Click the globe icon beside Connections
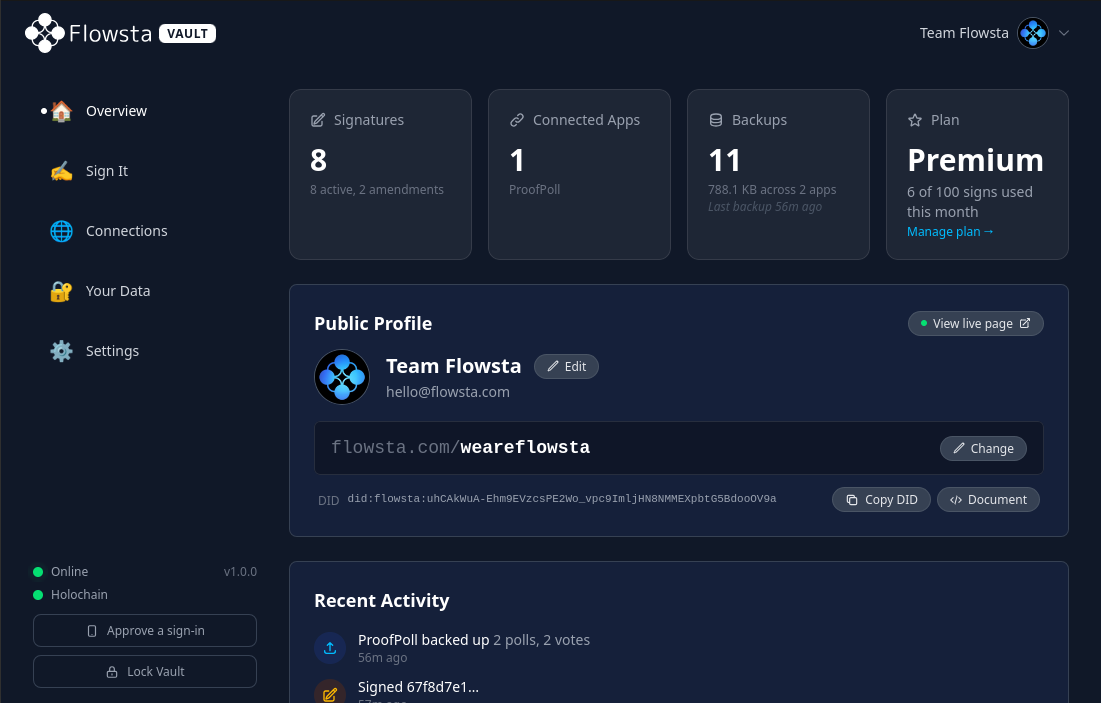 pos(61,231)
